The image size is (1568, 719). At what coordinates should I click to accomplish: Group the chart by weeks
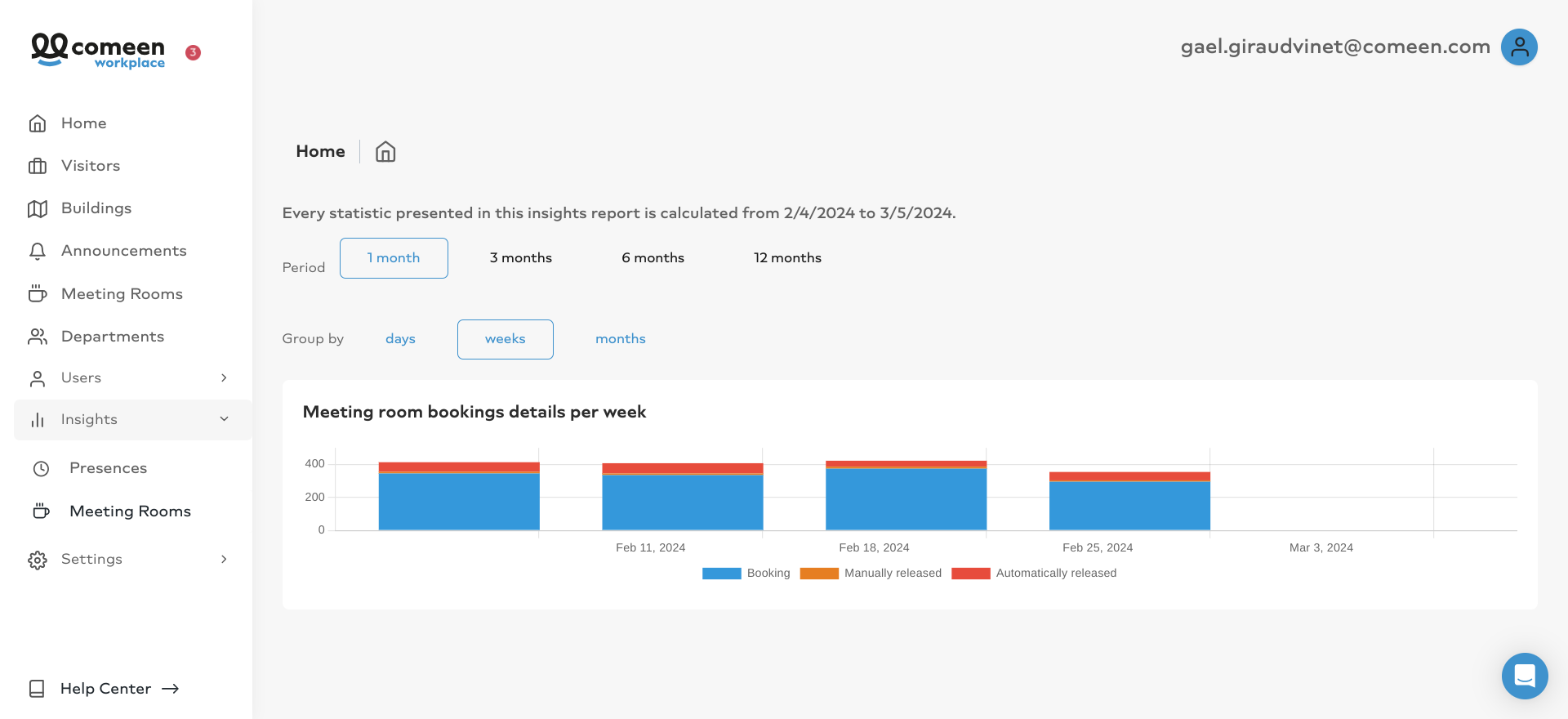coord(506,339)
